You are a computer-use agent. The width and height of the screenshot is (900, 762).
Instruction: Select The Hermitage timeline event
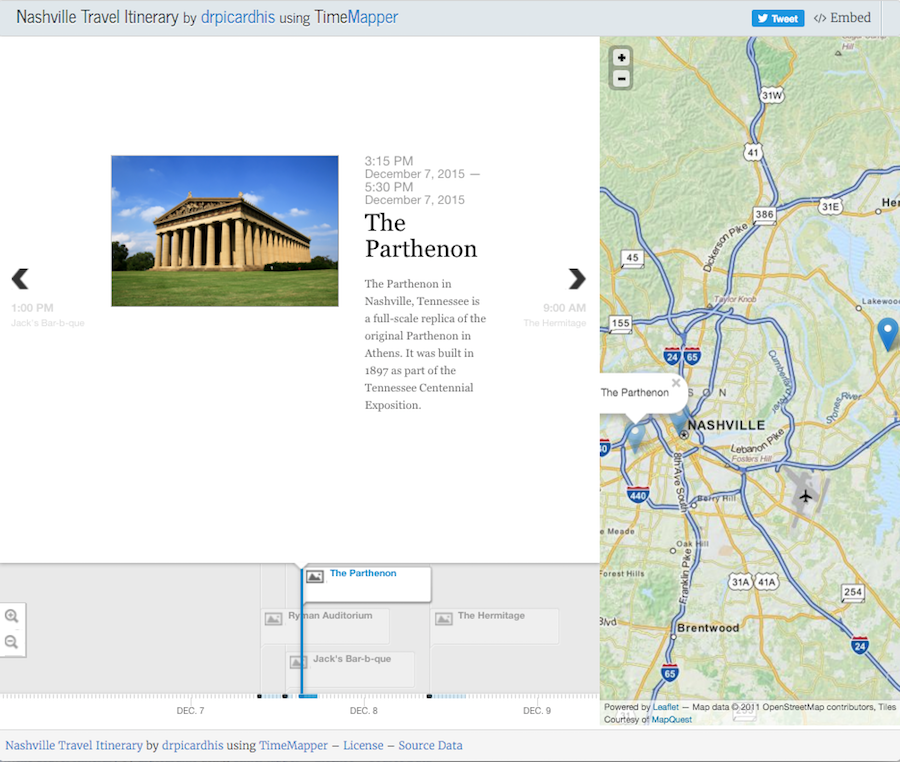pyautogui.click(x=491, y=616)
